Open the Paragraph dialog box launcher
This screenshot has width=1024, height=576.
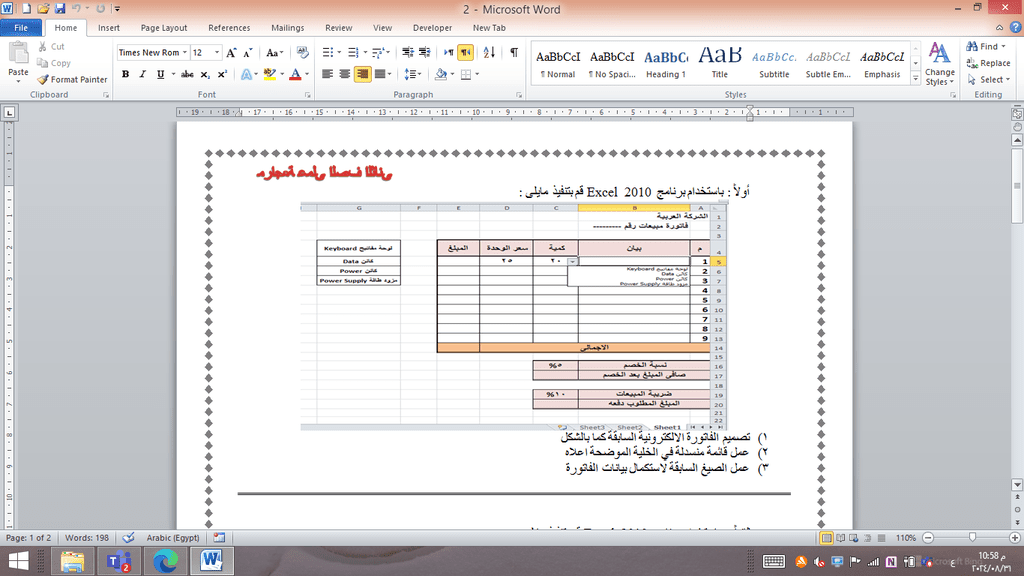[519, 95]
